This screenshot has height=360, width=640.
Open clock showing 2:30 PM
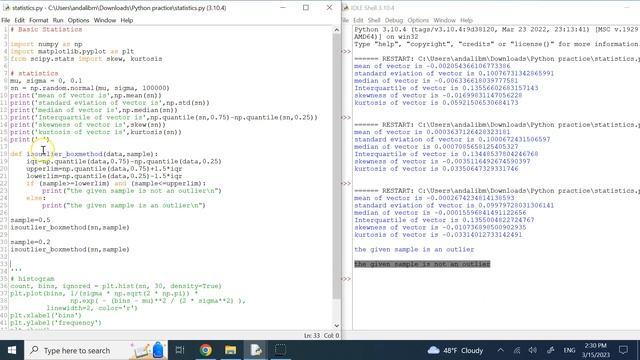point(595,350)
